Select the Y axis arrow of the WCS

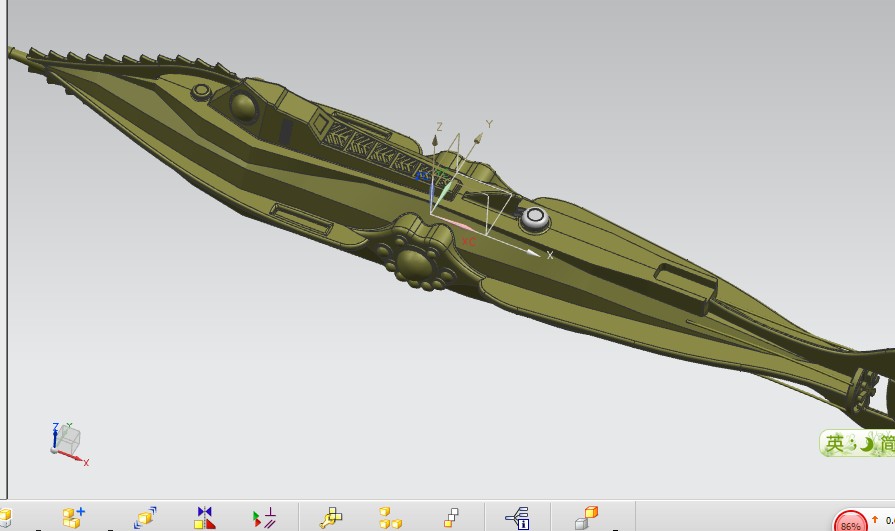click(478, 138)
